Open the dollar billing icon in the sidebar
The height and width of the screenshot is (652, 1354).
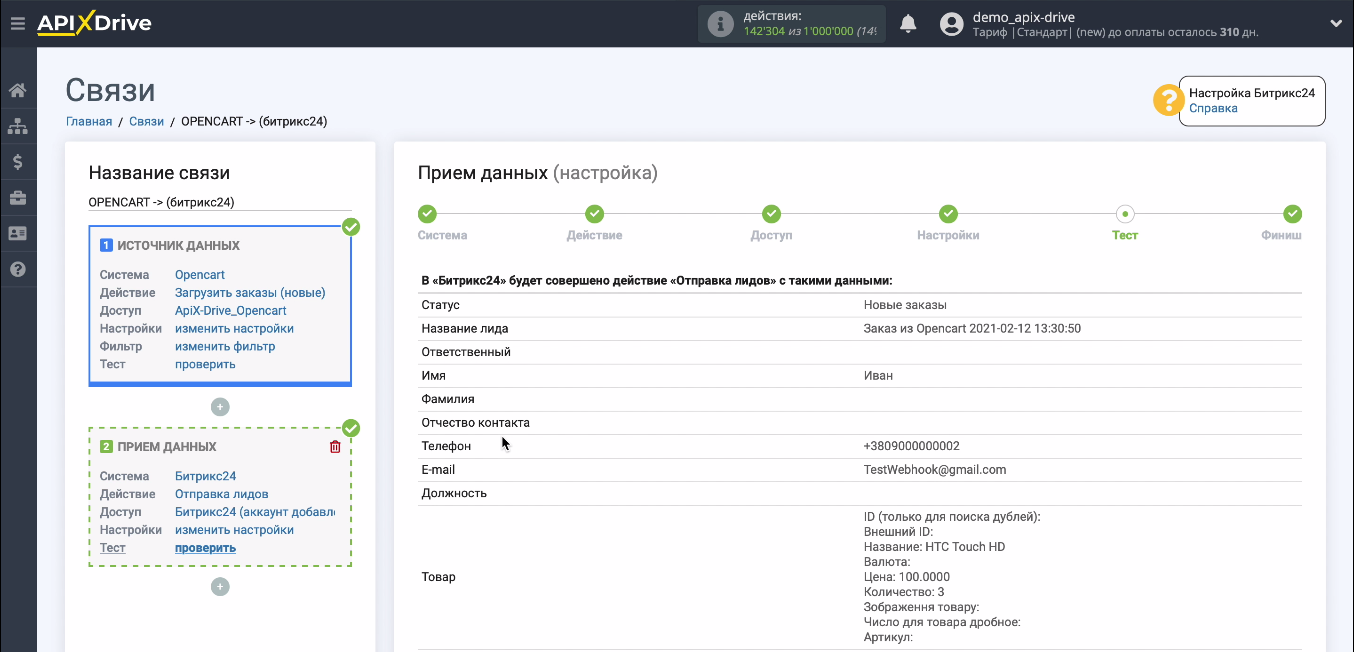pyautogui.click(x=17, y=162)
